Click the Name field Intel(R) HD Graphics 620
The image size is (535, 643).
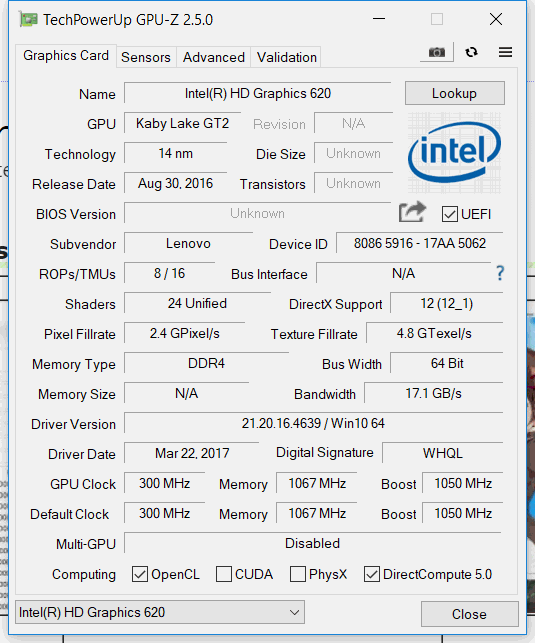click(x=257, y=93)
